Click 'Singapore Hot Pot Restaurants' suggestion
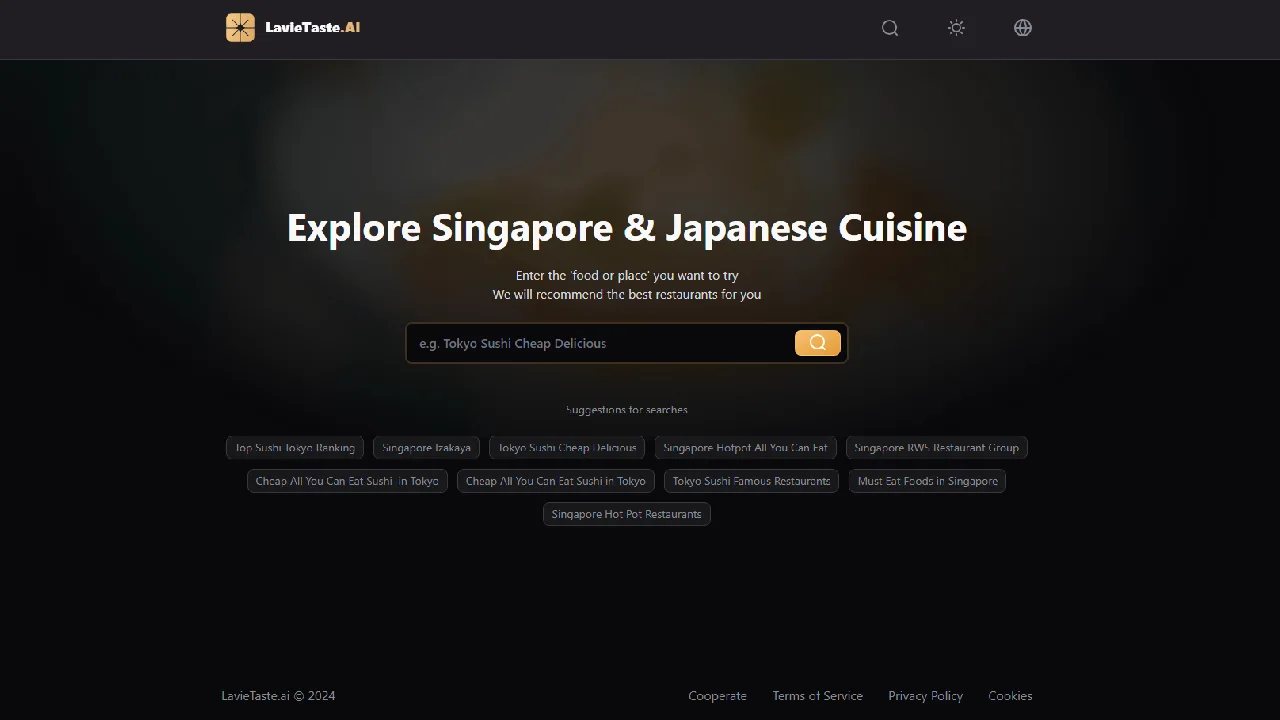The image size is (1280, 720). [626, 514]
